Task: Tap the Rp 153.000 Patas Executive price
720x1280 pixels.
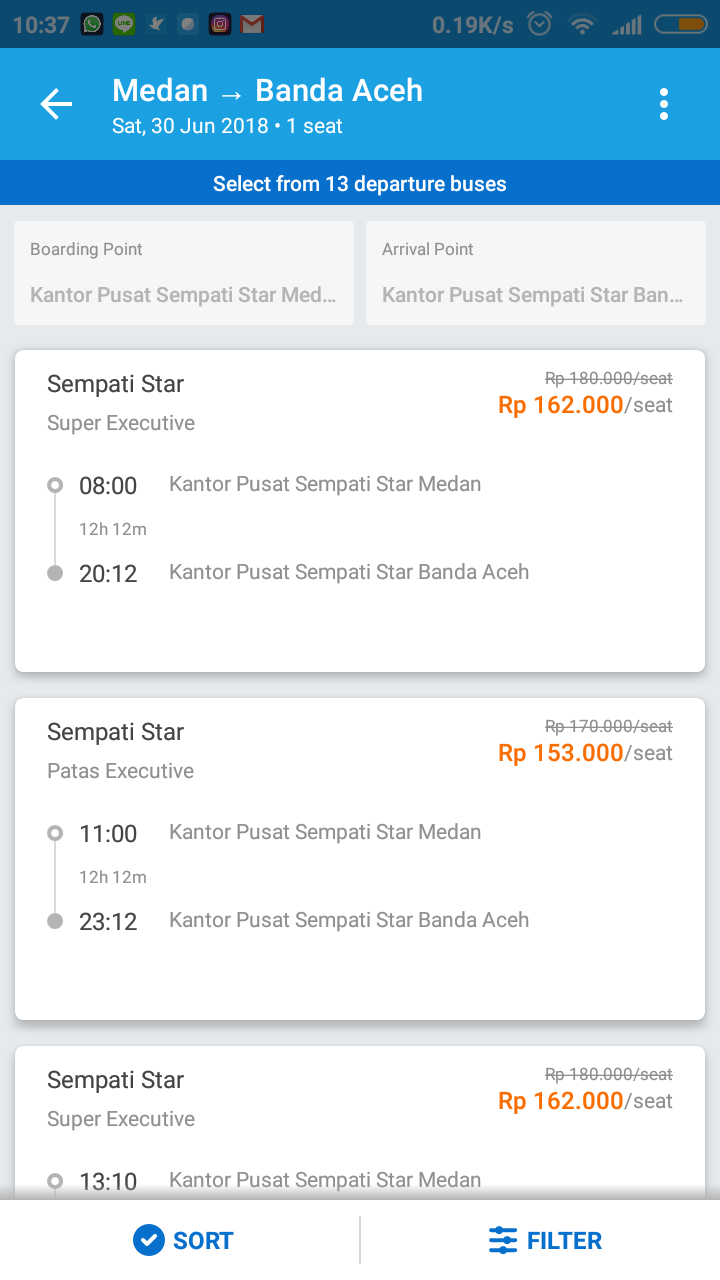Action: [x=560, y=753]
